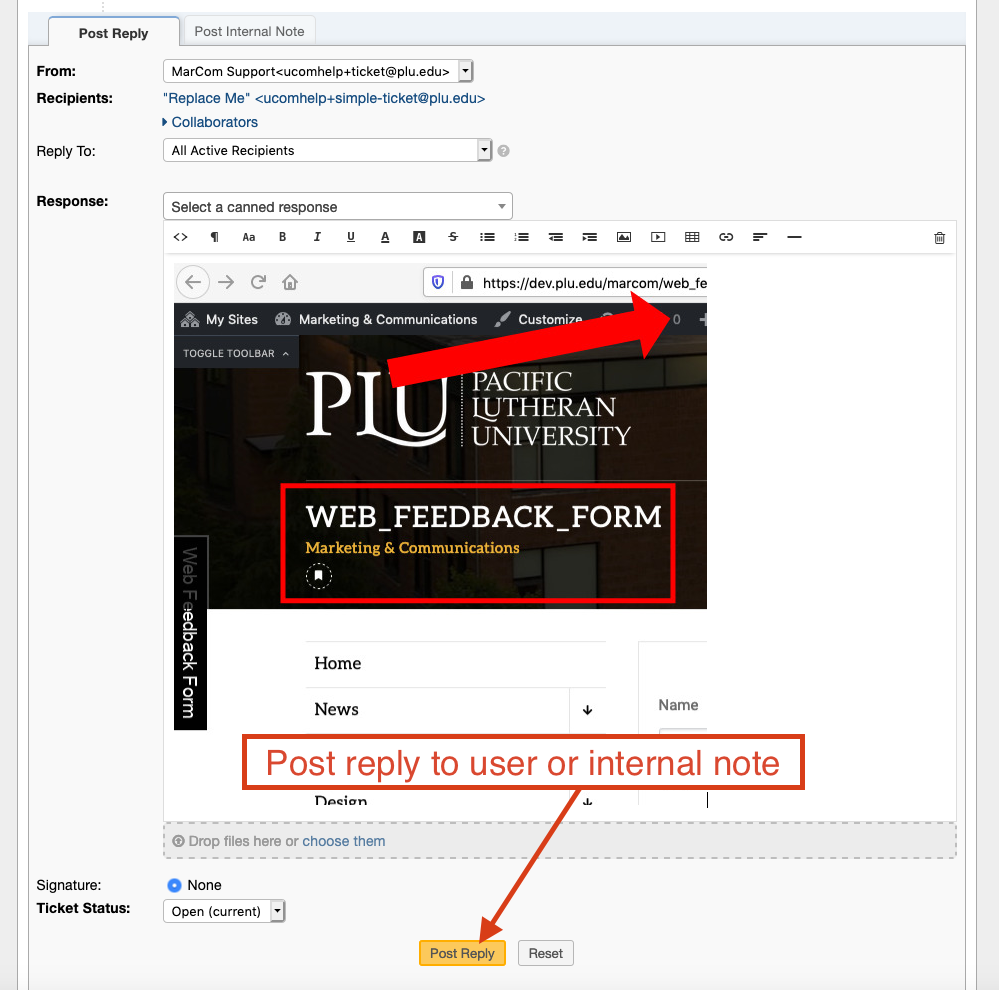Choose the text color icon

(x=385, y=237)
